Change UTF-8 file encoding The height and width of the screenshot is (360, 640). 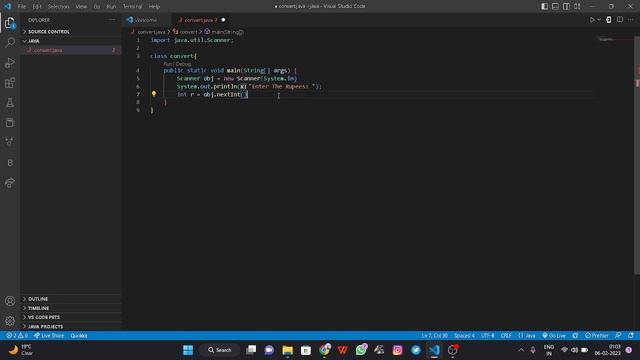pyautogui.click(x=487, y=336)
